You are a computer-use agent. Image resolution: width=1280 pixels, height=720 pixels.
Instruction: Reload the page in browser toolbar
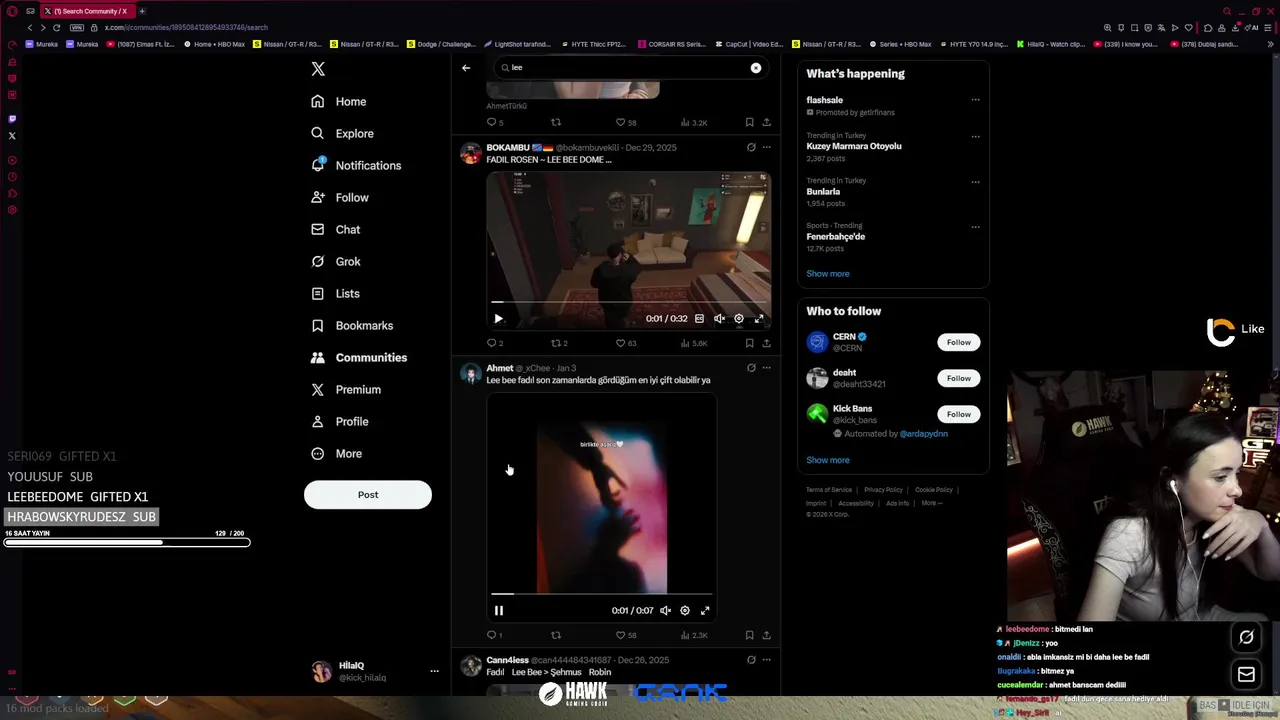[x=56, y=27]
